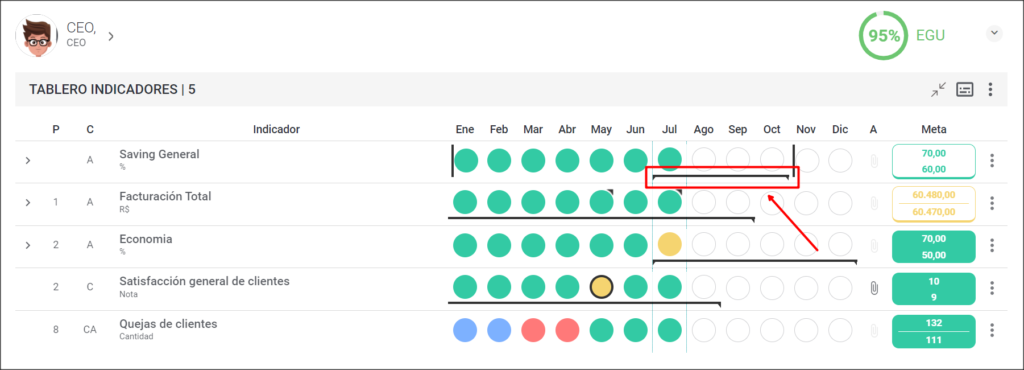The image size is (1024, 370).
Task: Expand the Economia row
Action: 27,245
